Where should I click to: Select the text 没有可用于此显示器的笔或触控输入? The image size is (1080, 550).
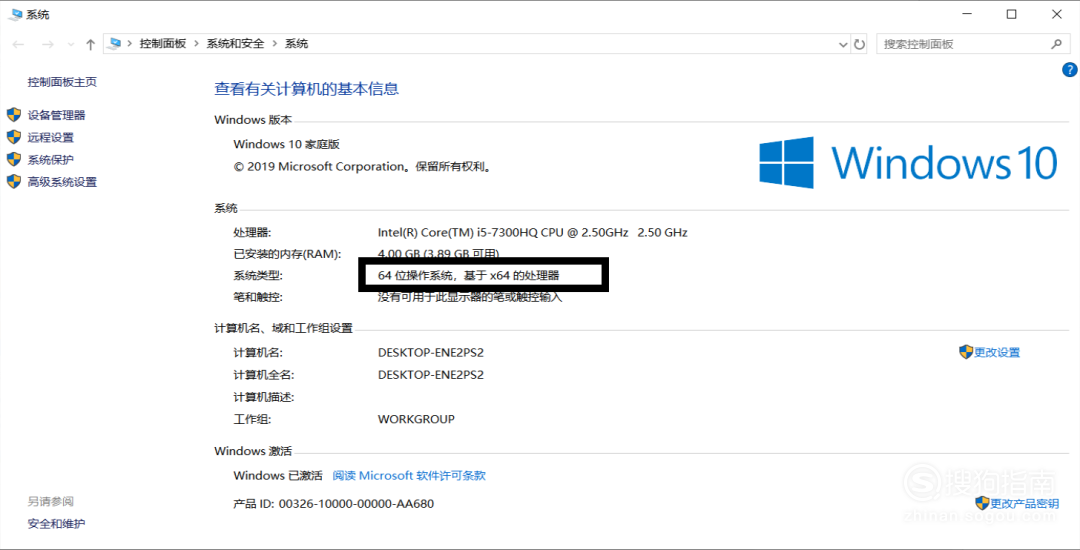click(x=470, y=297)
